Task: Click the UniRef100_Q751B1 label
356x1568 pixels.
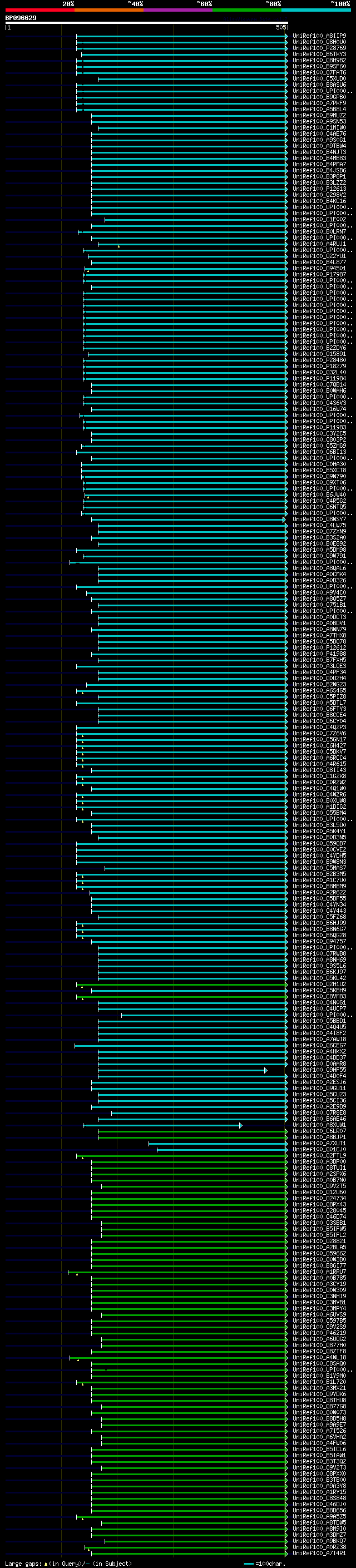Action: tap(319, 605)
